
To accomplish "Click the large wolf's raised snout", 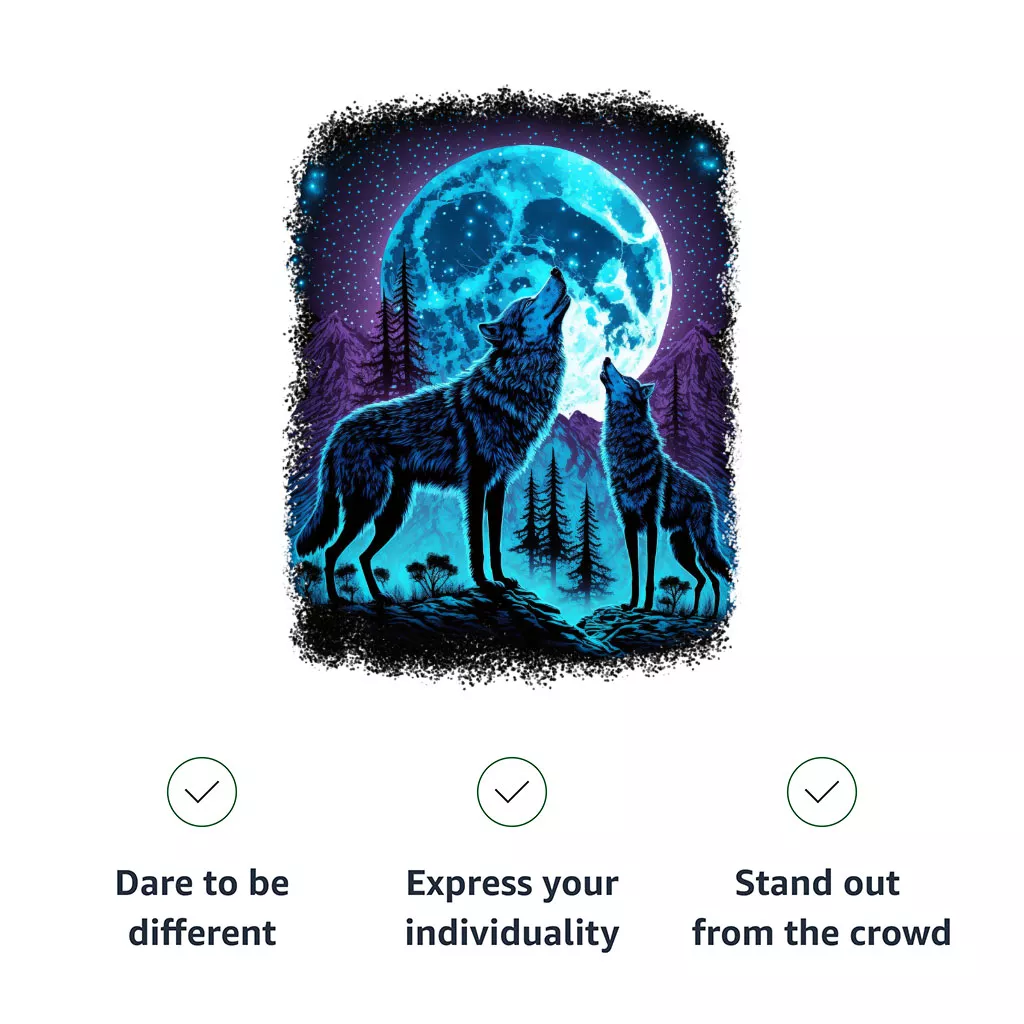I will [x=556, y=287].
